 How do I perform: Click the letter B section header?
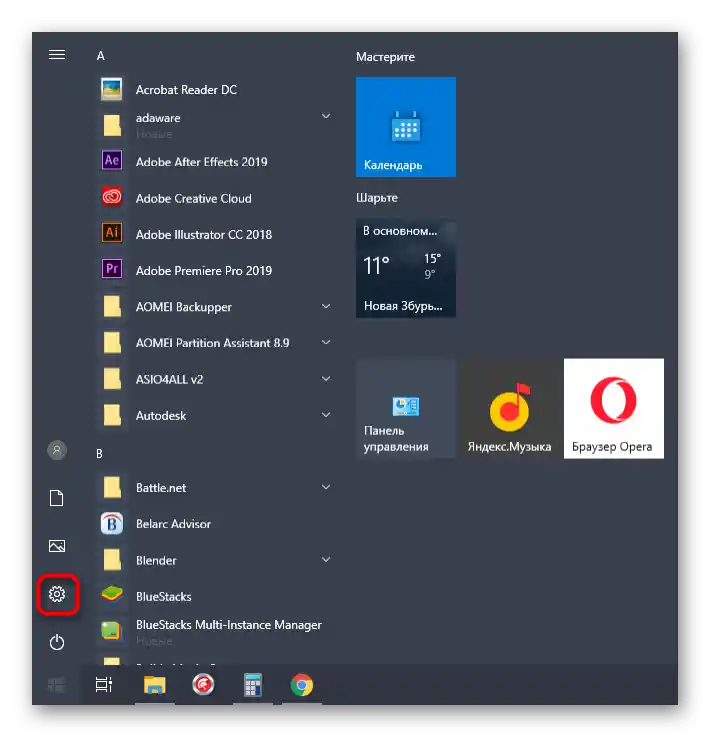click(x=99, y=454)
